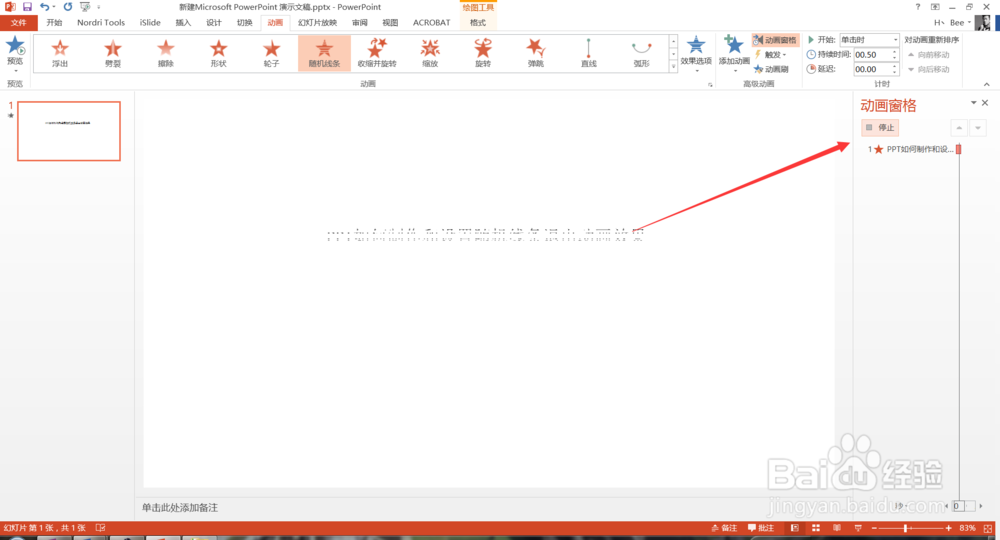The image size is (1000, 540).
Task: Apply the Wipe animation effect
Action: tap(166, 53)
